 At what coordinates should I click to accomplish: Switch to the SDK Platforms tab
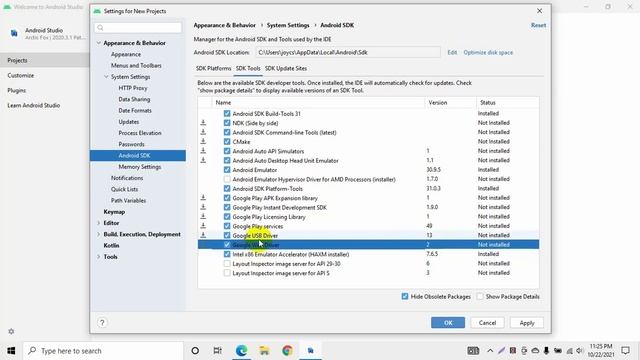[x=213, y=69]
